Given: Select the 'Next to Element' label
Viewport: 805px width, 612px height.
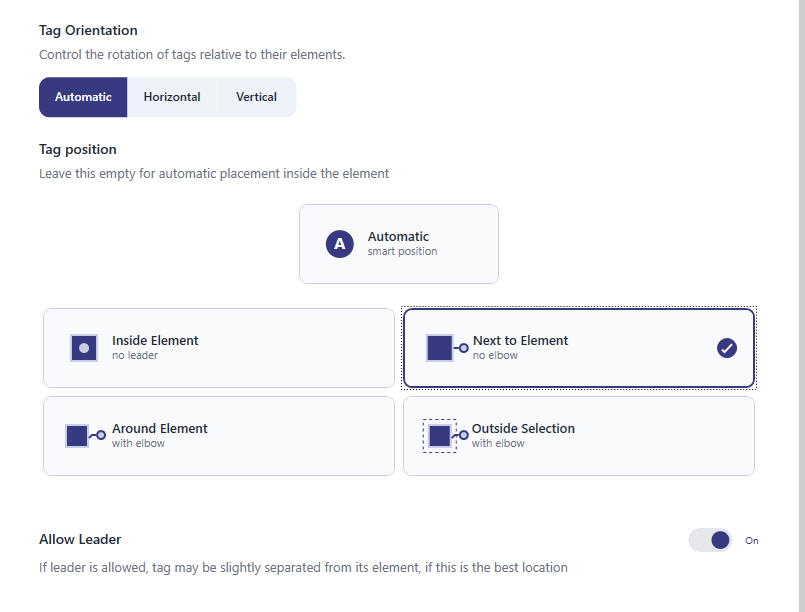Looking at the screenshot, I should 520,341.
